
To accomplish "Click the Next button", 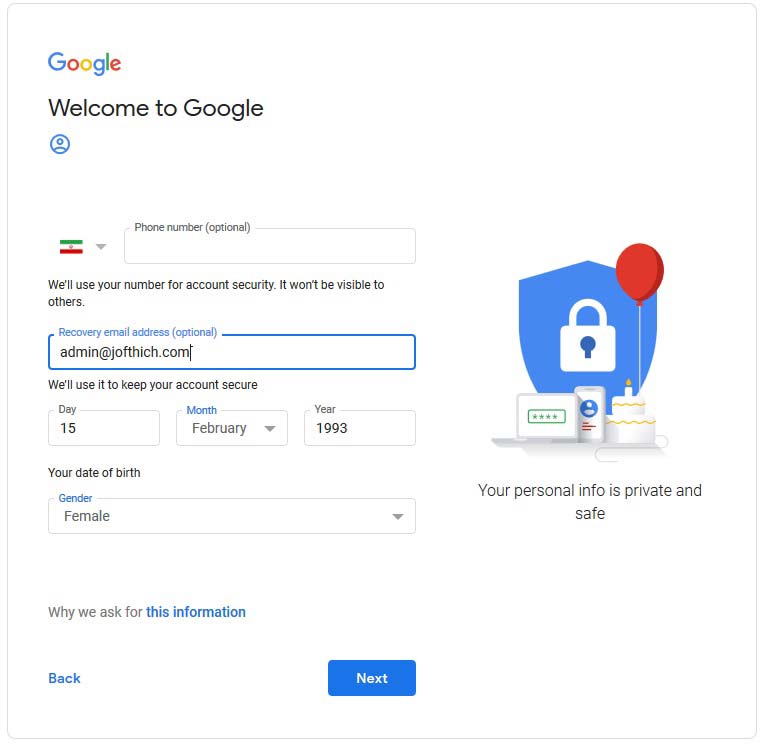I will point(372,678).
